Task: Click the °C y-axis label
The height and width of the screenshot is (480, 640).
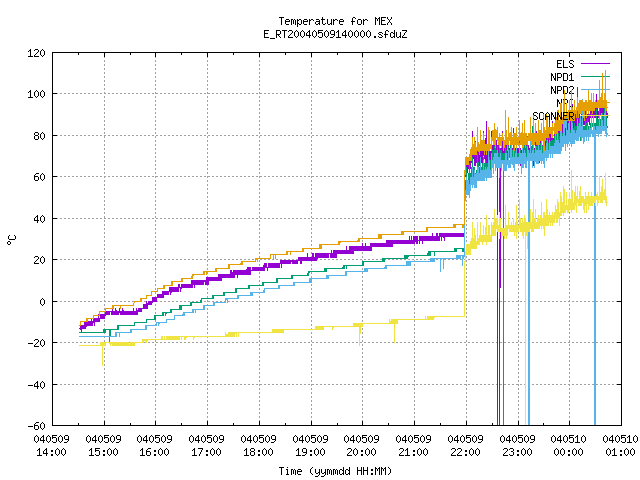Action: point(12,240)
